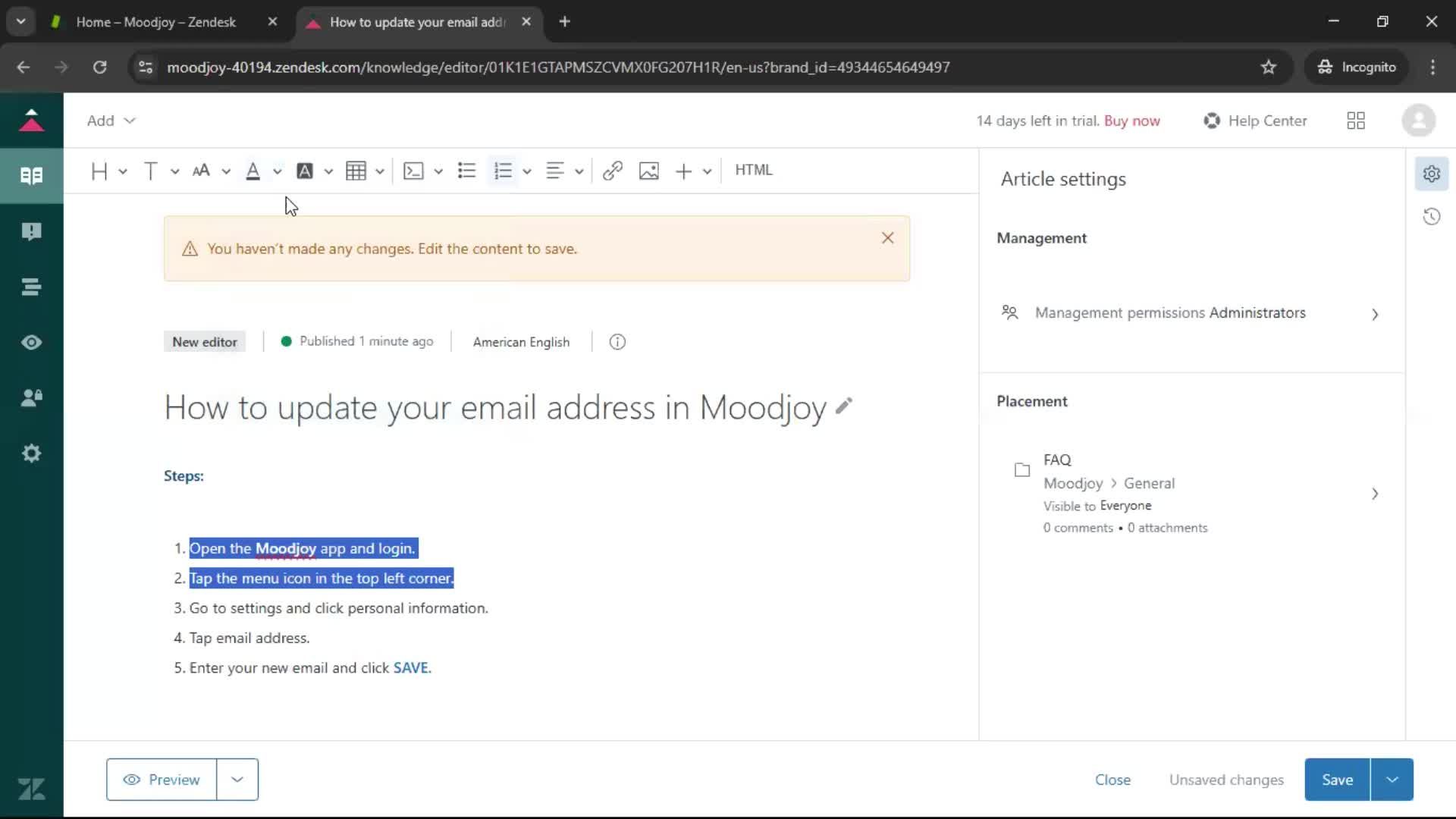Click the SAVE word in step 5
This screenshot has width=1456, height=819.
pos(411,668)
